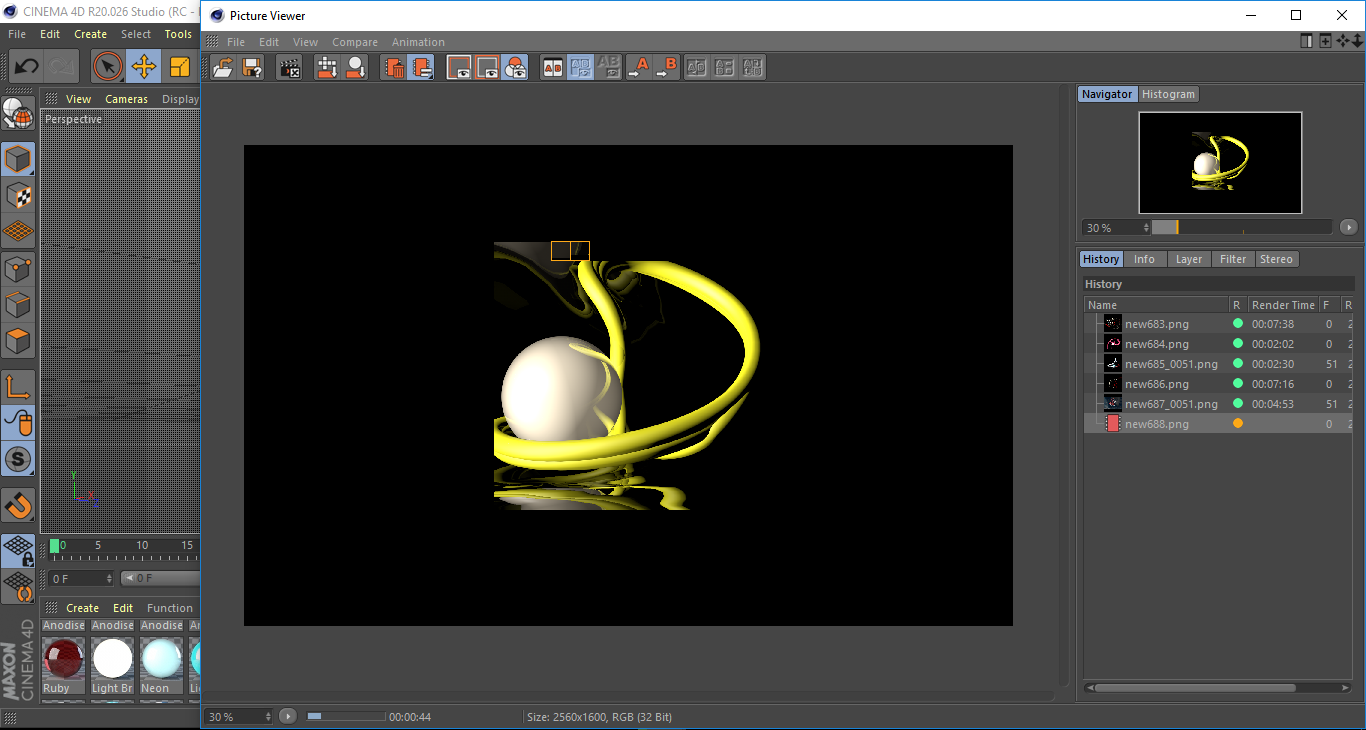Select new683.png in History list

point(1156,324)
